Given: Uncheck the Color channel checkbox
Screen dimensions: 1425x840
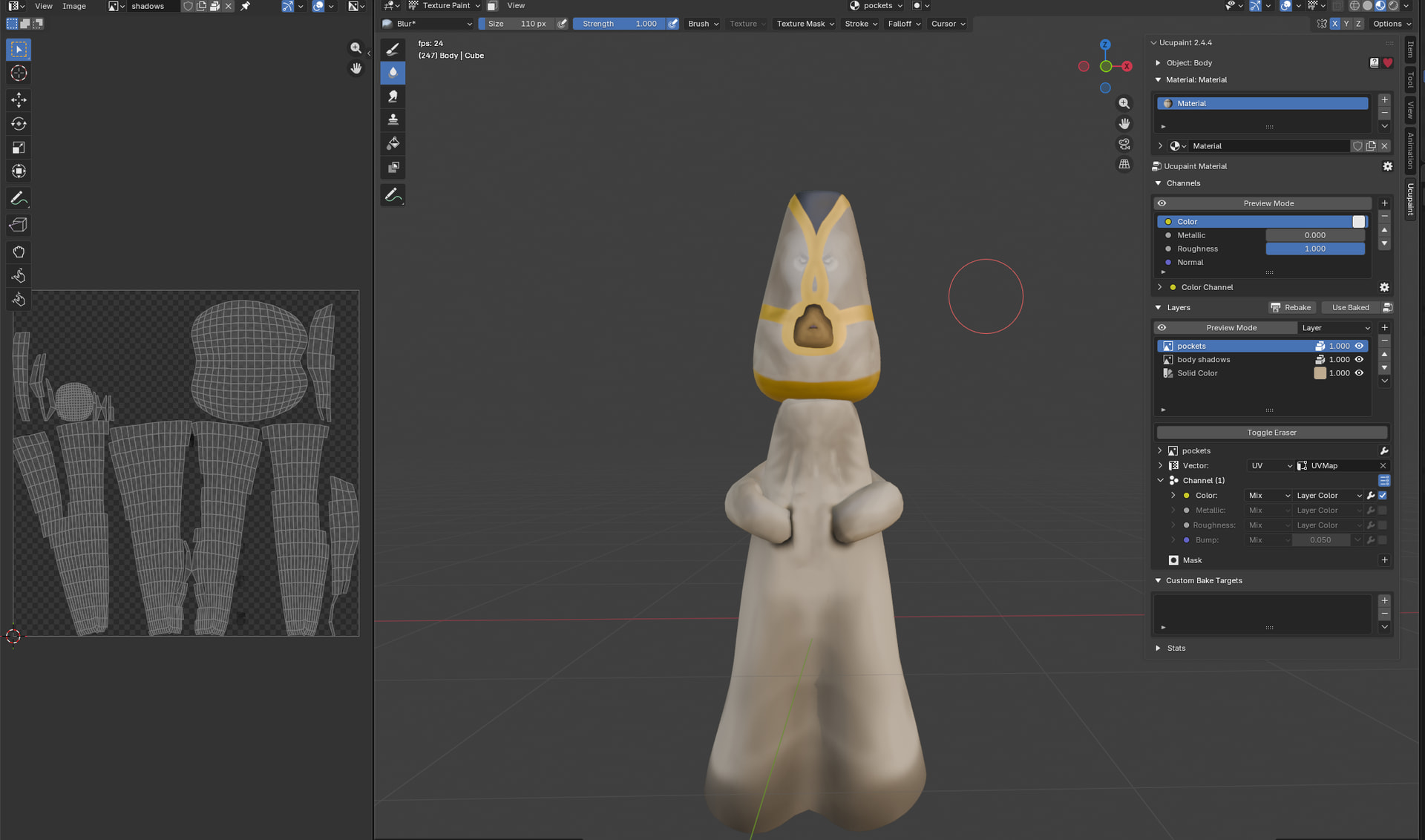Looking at the screenshot, I should tap(1382, 496).
